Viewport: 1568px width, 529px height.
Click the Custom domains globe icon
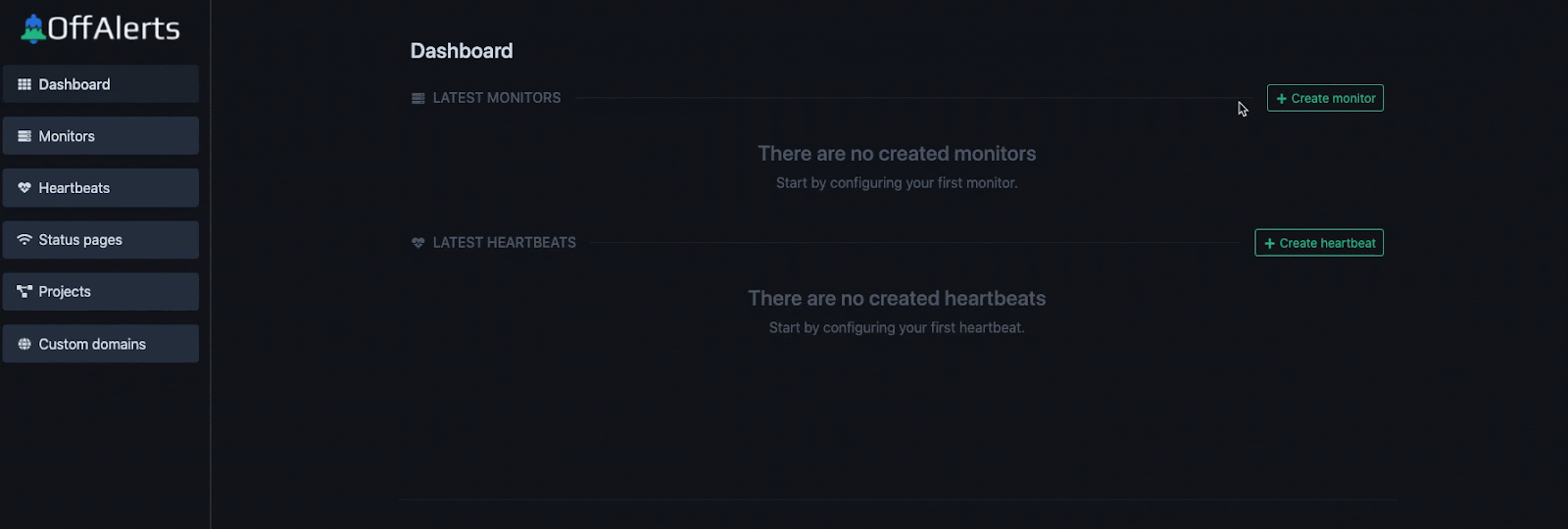pyautogui.click(x=24, y=344)
